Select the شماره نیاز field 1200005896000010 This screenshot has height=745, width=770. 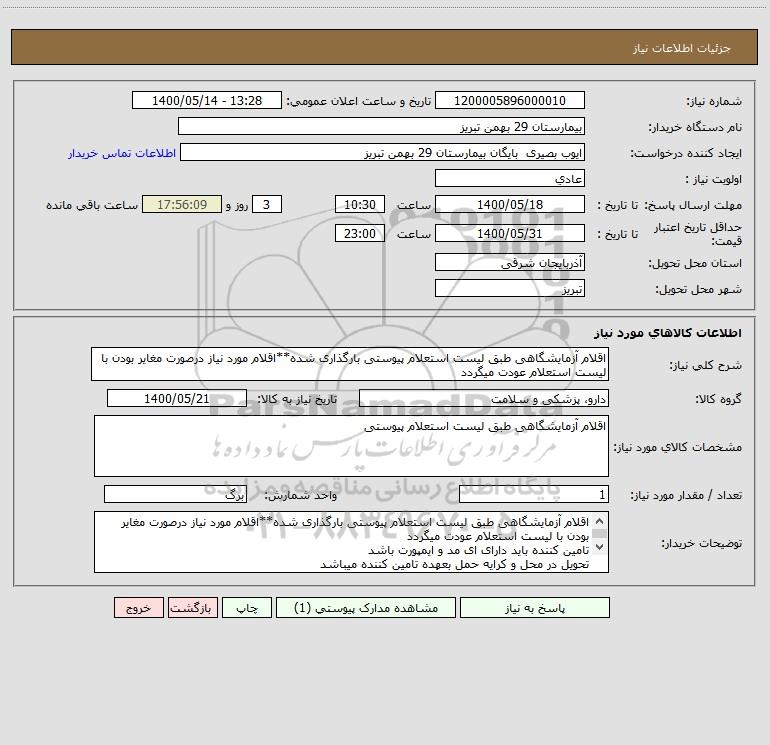[510, 100]
